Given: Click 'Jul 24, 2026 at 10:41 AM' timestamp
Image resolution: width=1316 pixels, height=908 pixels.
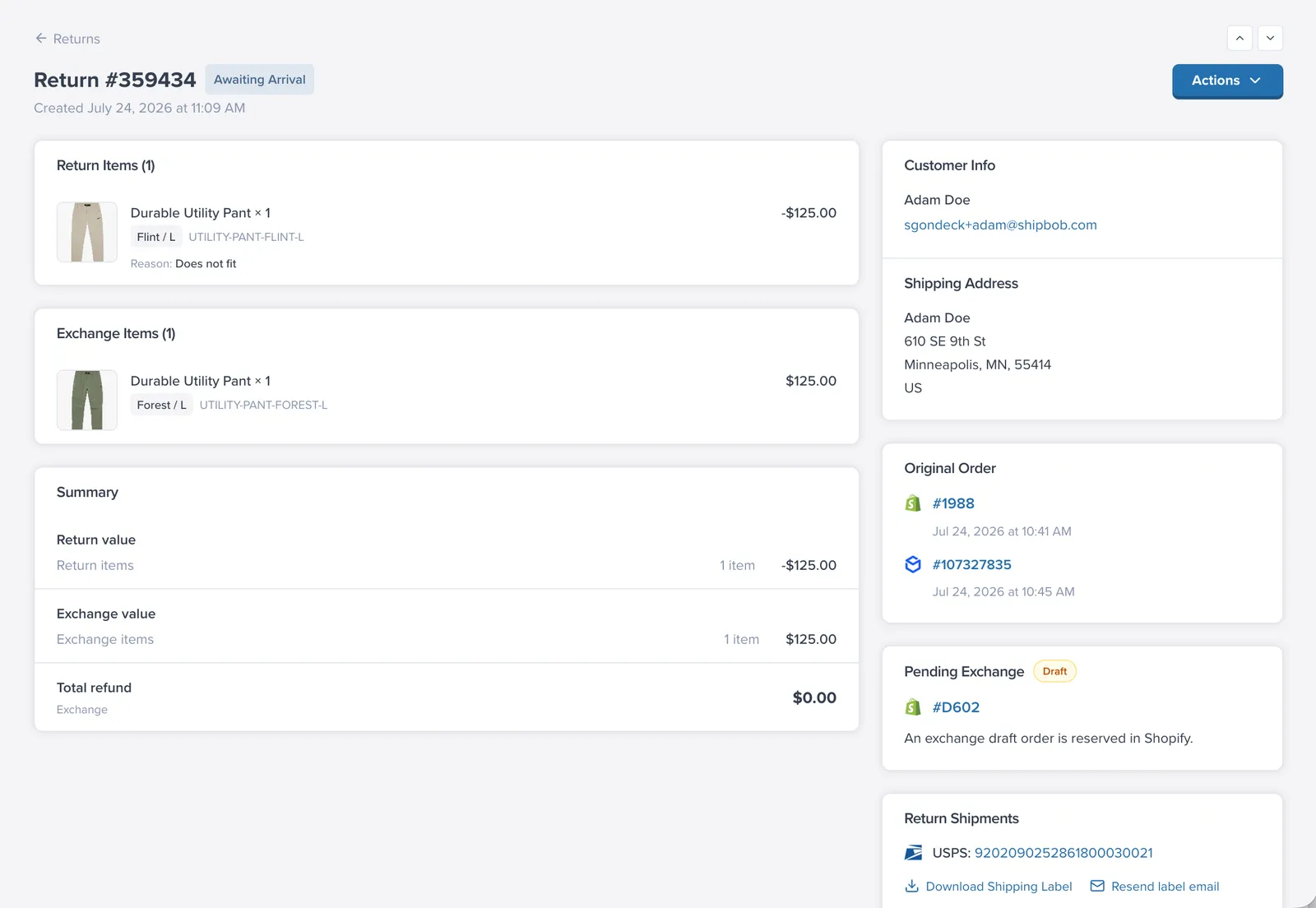Looking at the screenshot, I should pos(1002,531).
